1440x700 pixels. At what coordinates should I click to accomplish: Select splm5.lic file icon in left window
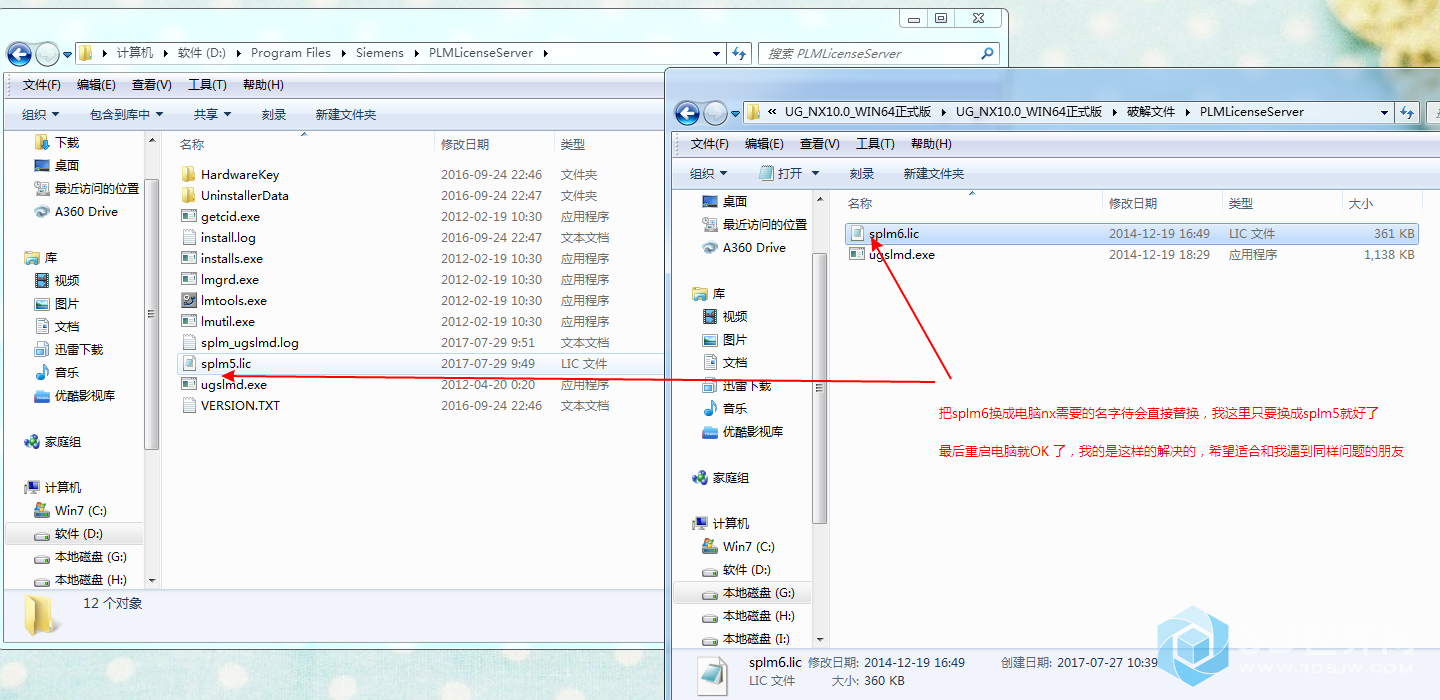(189, 363)
